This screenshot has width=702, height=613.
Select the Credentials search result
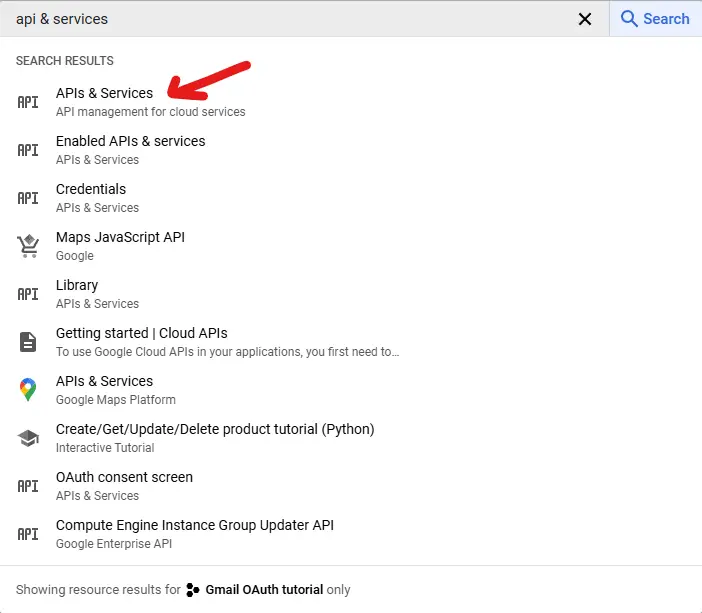coord(351,198)
